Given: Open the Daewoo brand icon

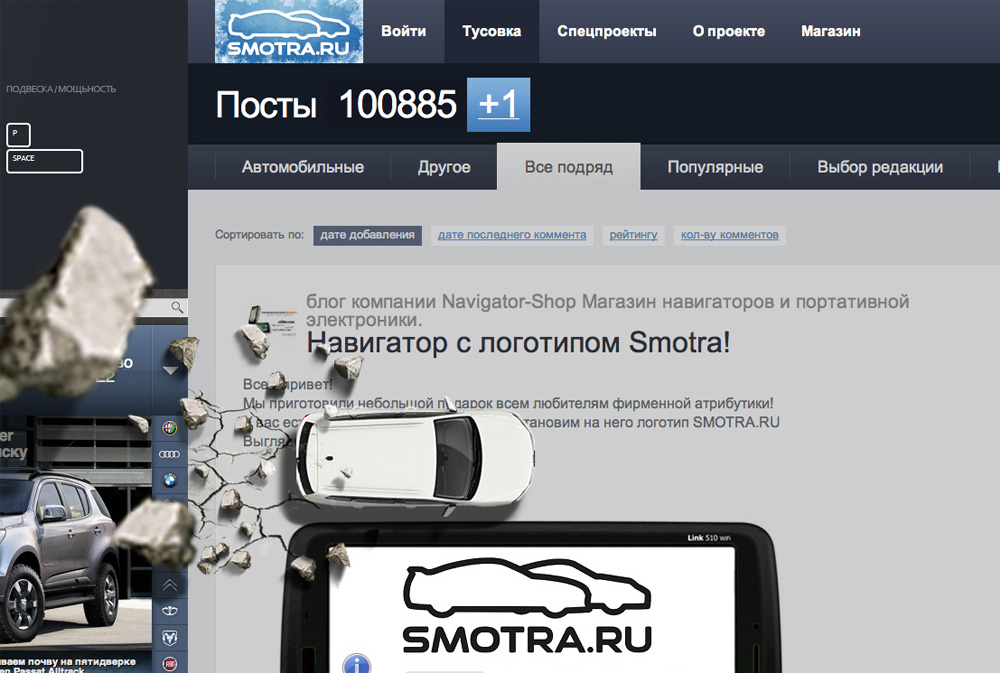Looking at the screenshot, I should click(170, 611).
